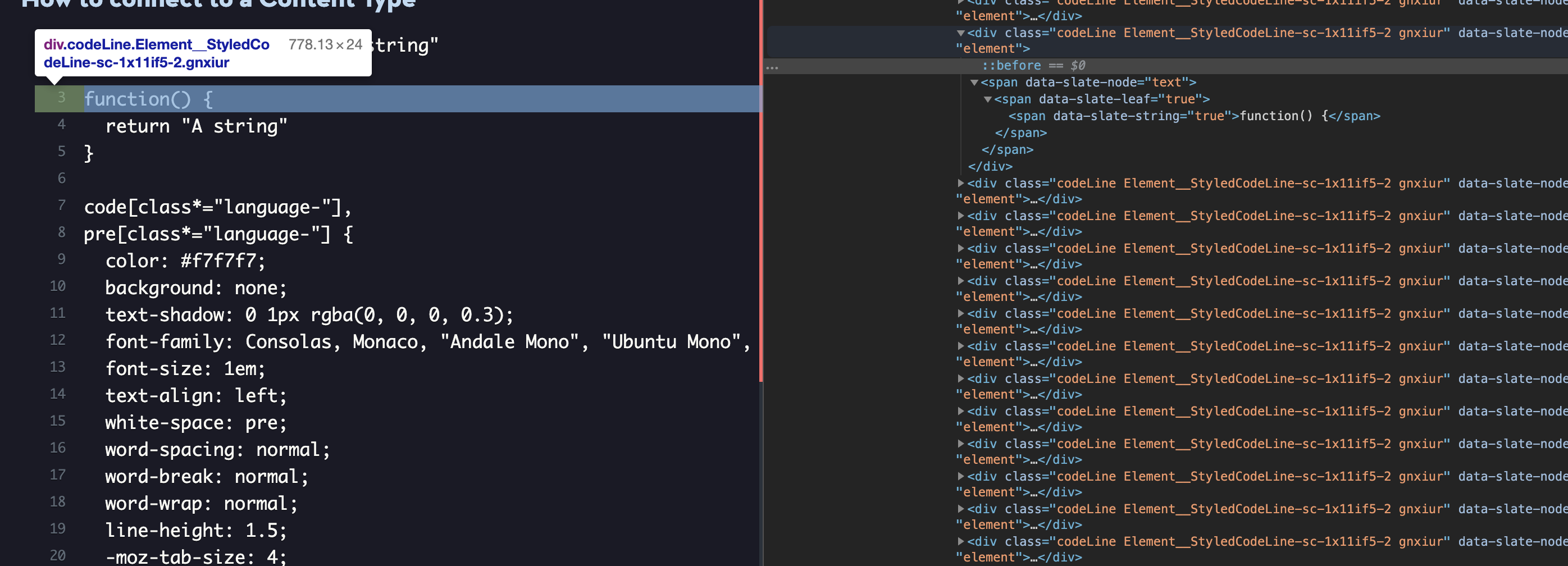Click the pre[class*="language-"] { line
Screen dimensions: 1568x566
218,234
